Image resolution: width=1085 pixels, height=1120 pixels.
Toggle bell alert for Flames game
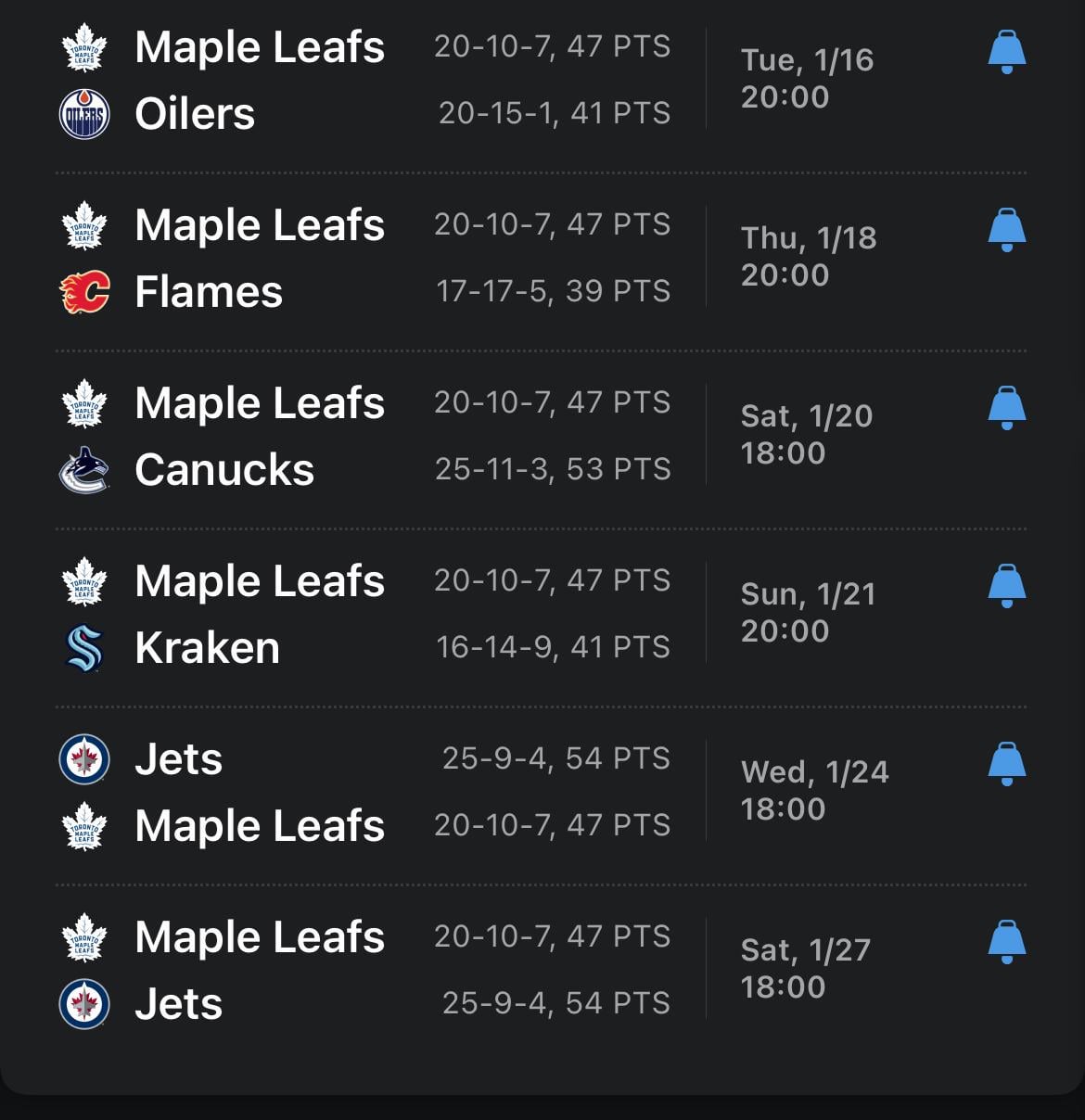coord(1006,229)
